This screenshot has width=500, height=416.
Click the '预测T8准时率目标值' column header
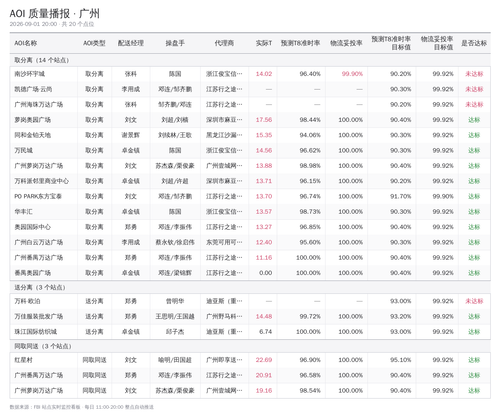391,43
